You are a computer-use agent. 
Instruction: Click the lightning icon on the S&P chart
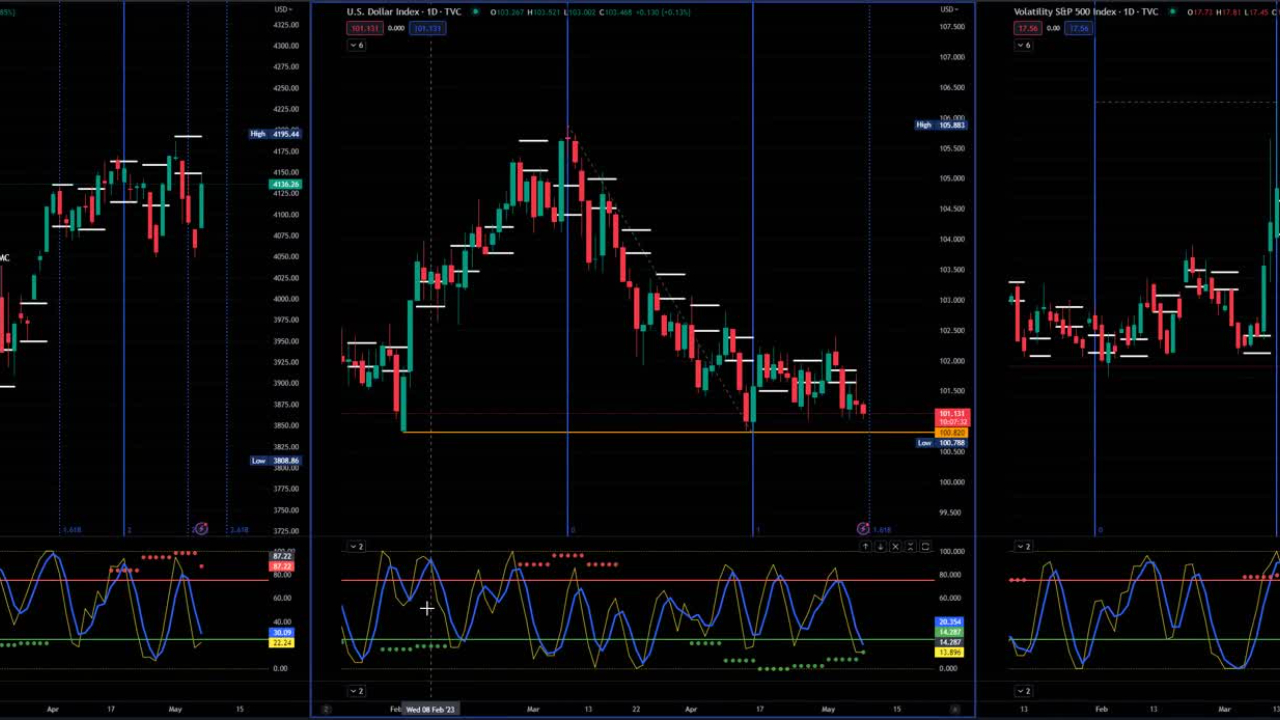click(x=201, y=529)
